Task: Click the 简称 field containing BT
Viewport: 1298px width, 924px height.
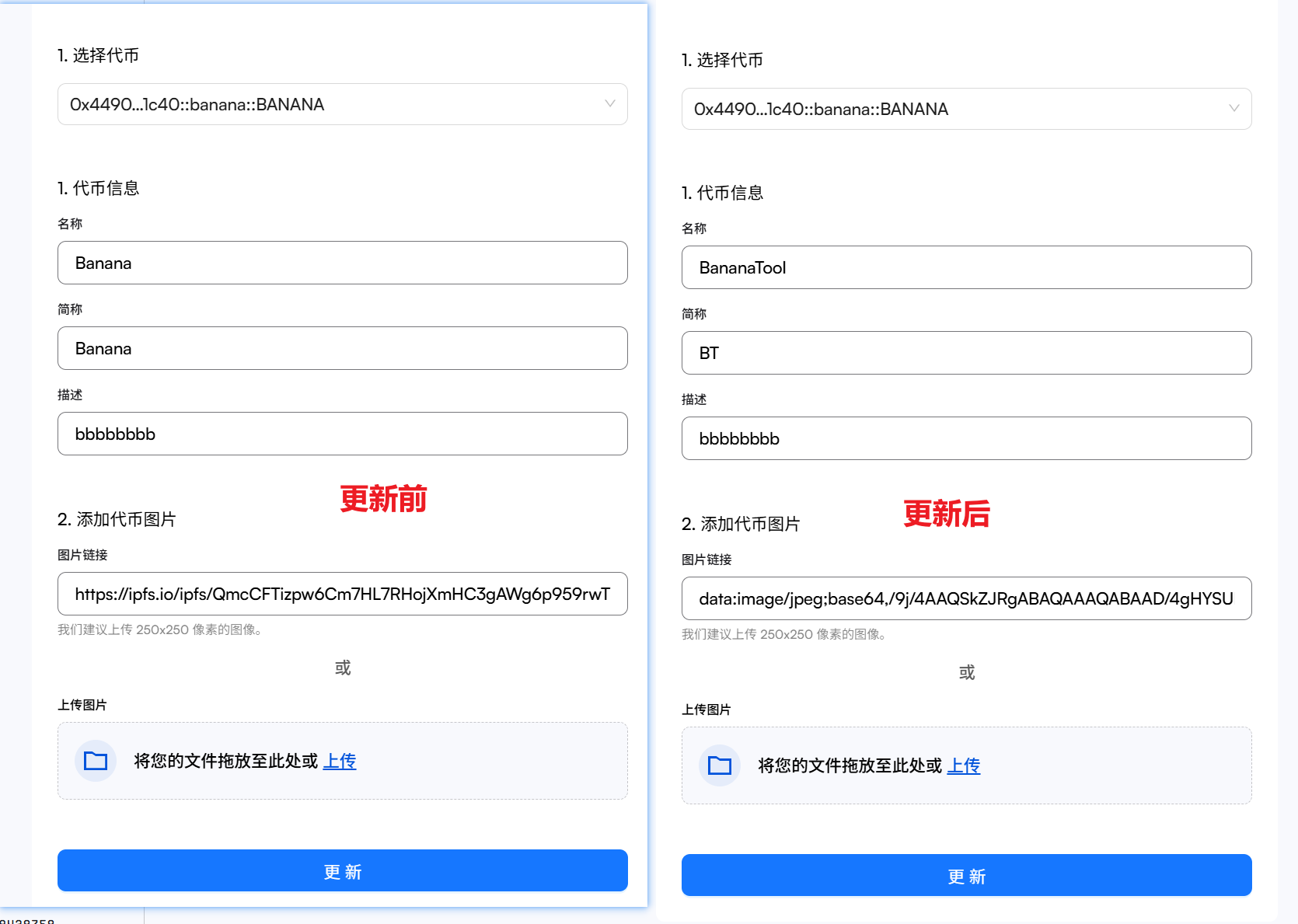Action: click(966, 353)
